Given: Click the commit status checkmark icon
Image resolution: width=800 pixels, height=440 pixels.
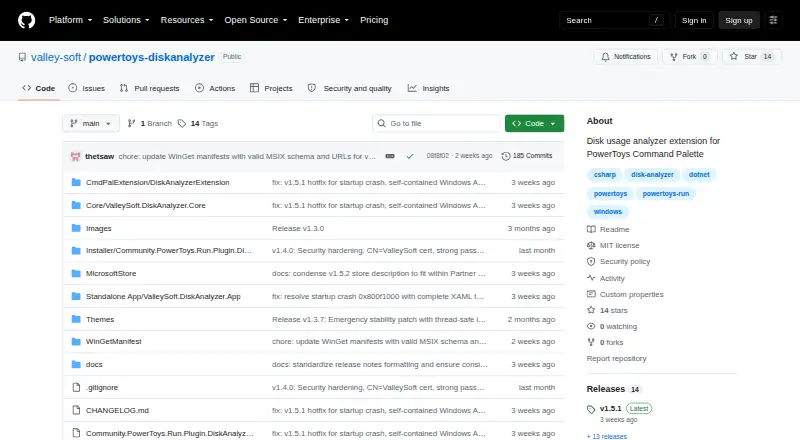Looking at the screenshot, I should 410,156.
